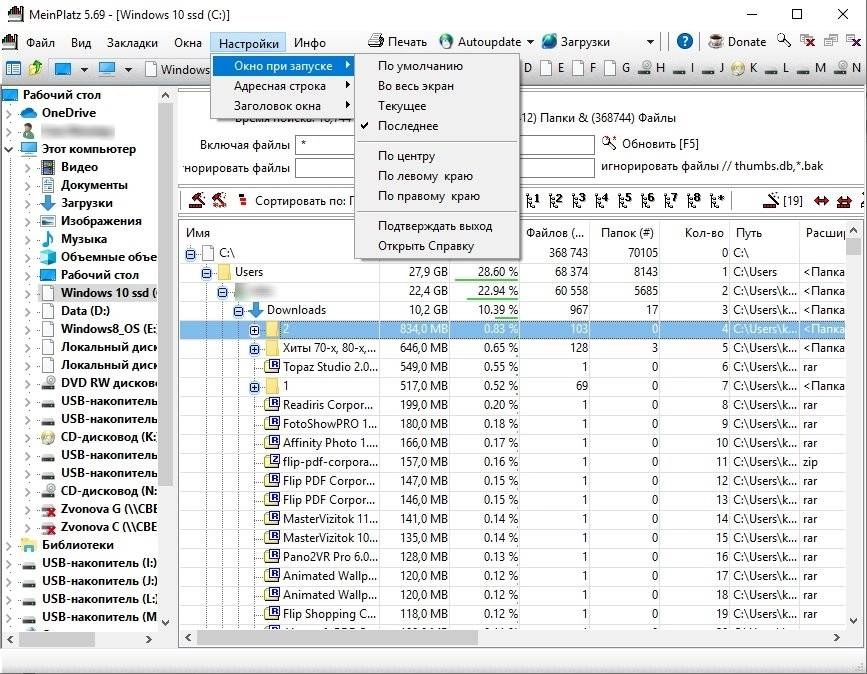Open the Вид menu
The width and height of the screenshot is (867, 674).
[x=81, y=43]
